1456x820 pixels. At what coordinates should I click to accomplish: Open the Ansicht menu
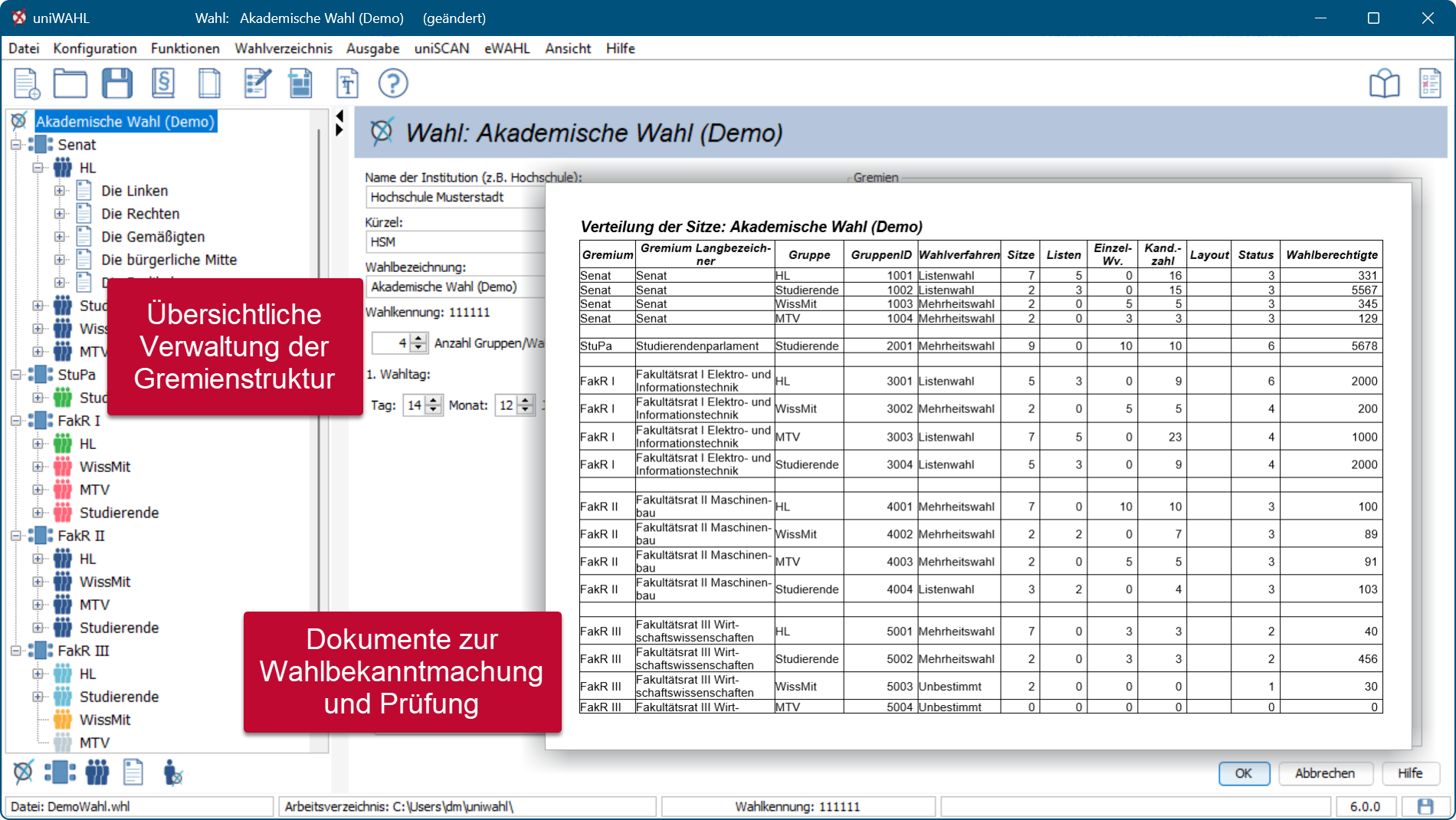pyautogui.click(x=568, y=48)
